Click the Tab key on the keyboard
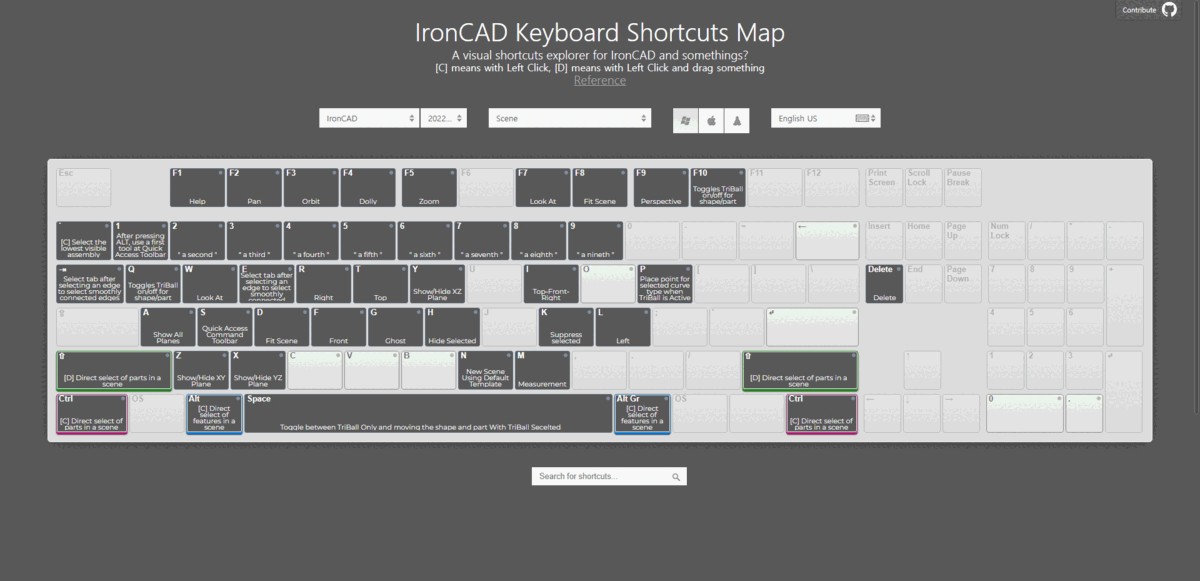This screenshot has width=1200, height=581. [x=90, y=284]
